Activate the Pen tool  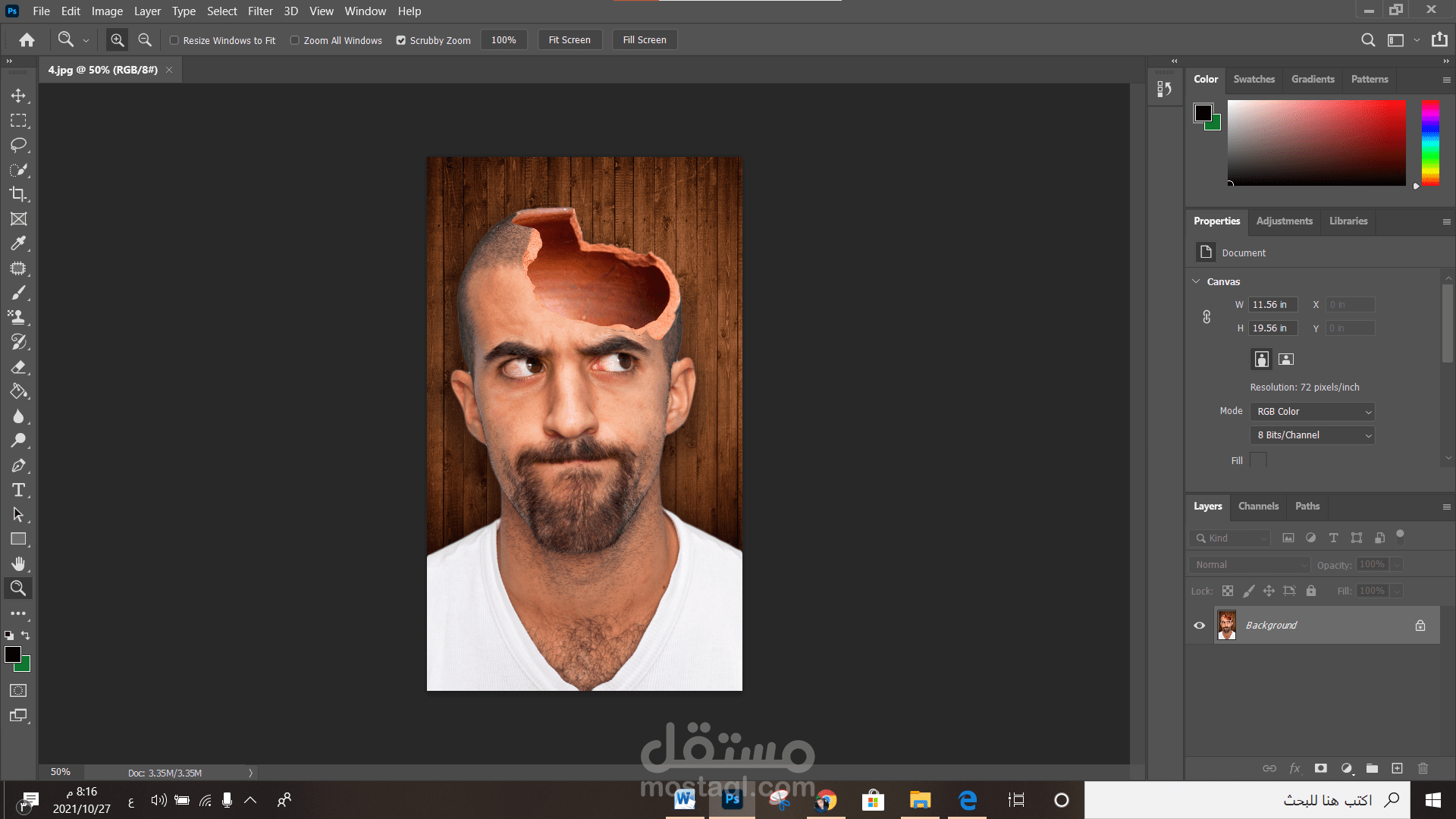(x=18, y=466)
